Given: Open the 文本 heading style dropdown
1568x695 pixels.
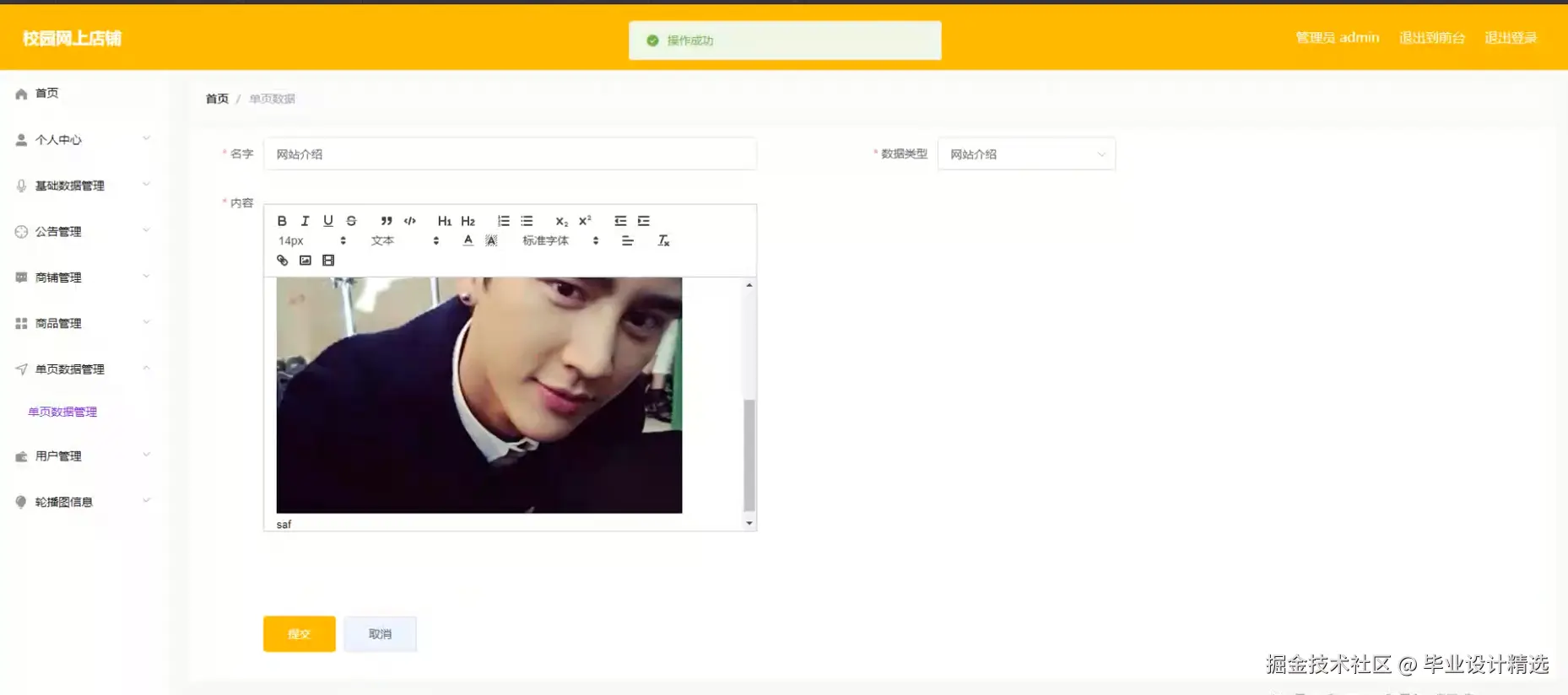Looking at the screenshot, I should (405, 240).
